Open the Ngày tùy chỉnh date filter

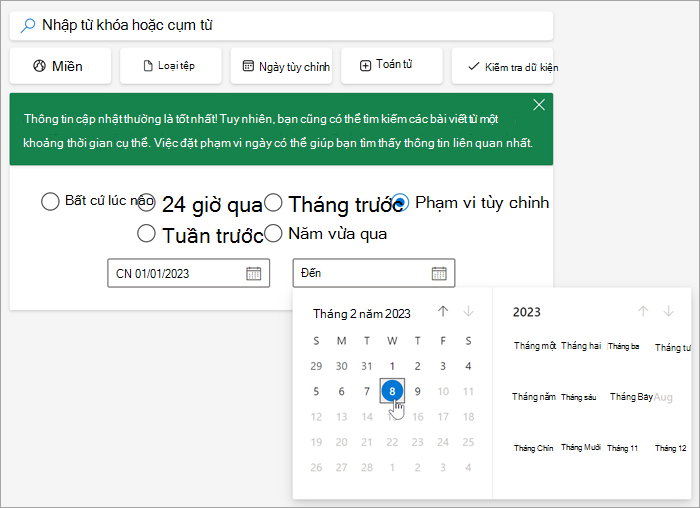[281, 66]
